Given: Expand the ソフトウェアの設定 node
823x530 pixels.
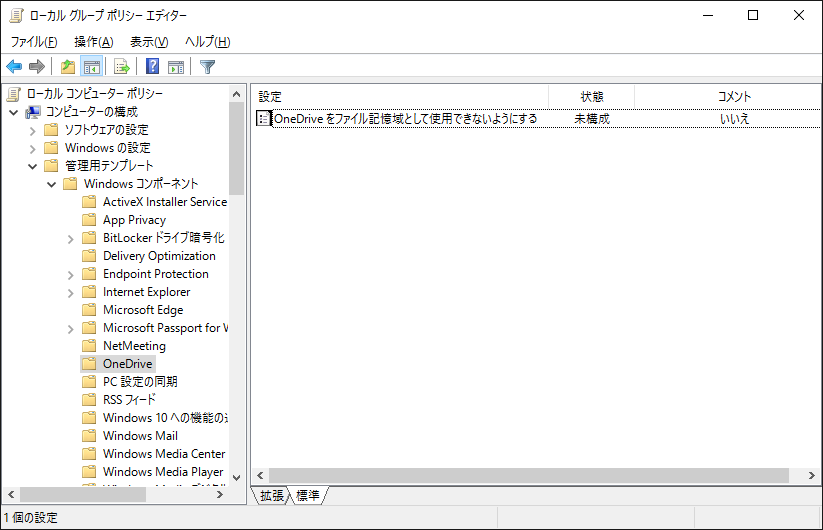Looking at the screenshot, I should [x=32, y=130].
